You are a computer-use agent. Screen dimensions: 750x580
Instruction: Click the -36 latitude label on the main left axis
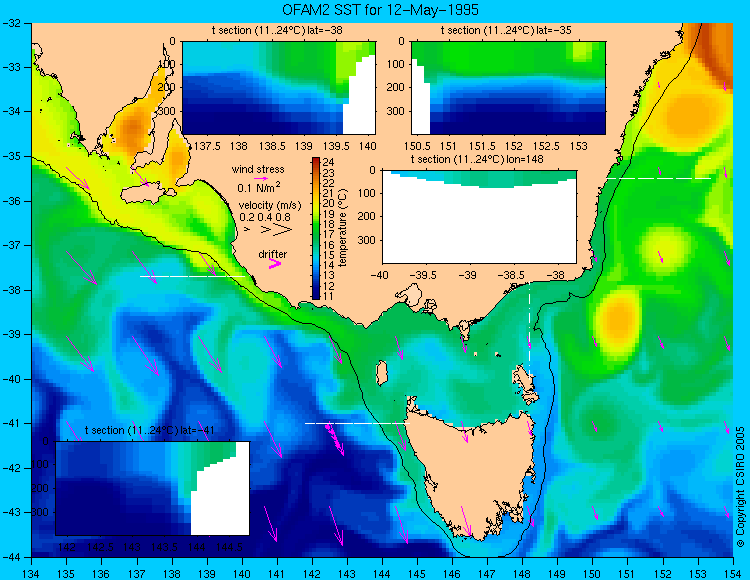(x=11, y=201)
